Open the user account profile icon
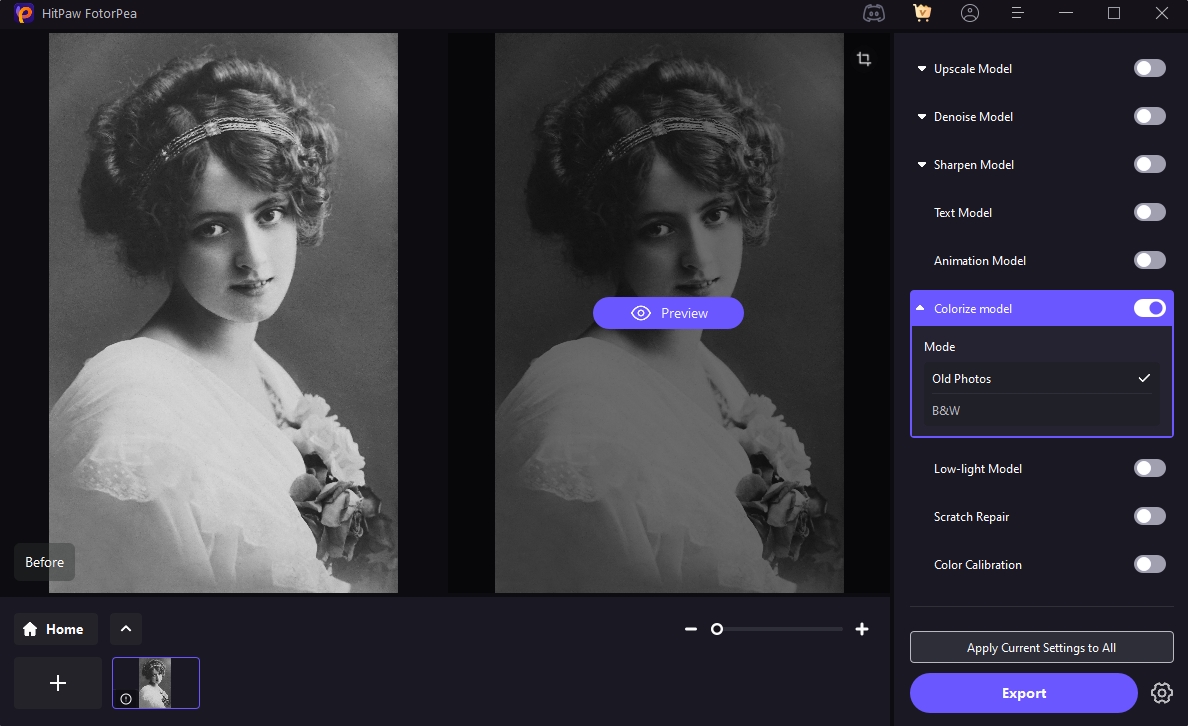This screenshot has width=1188, height=726. pyautogui.click(x=970, y=13)
